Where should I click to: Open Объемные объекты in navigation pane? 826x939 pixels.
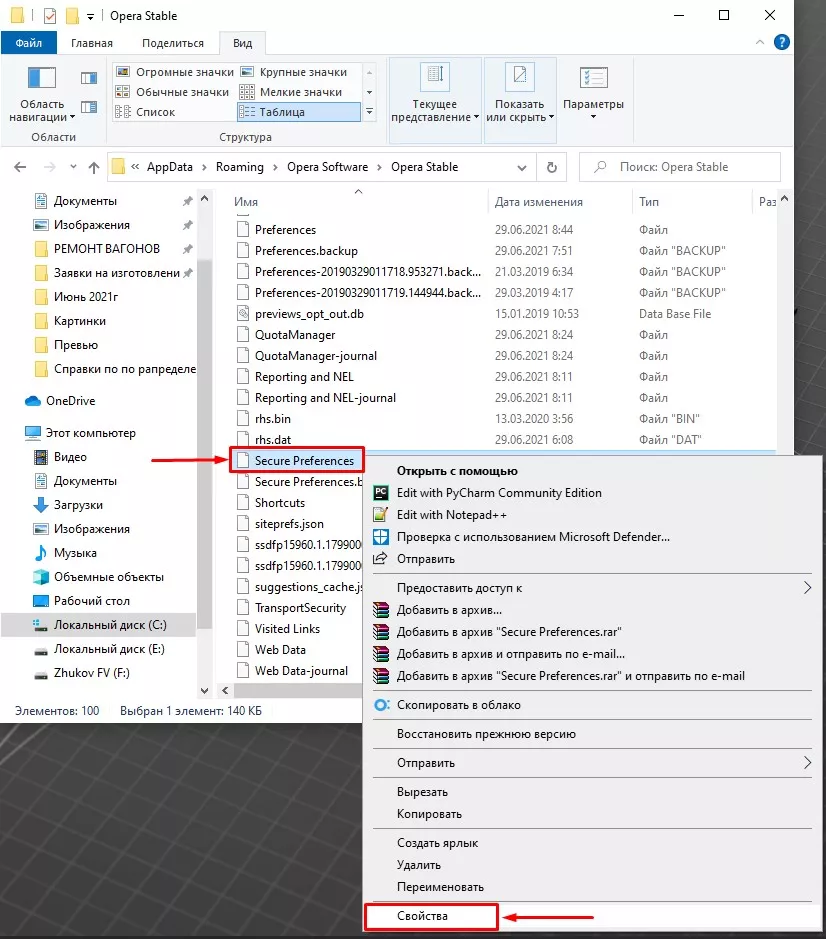pos(108,577)
